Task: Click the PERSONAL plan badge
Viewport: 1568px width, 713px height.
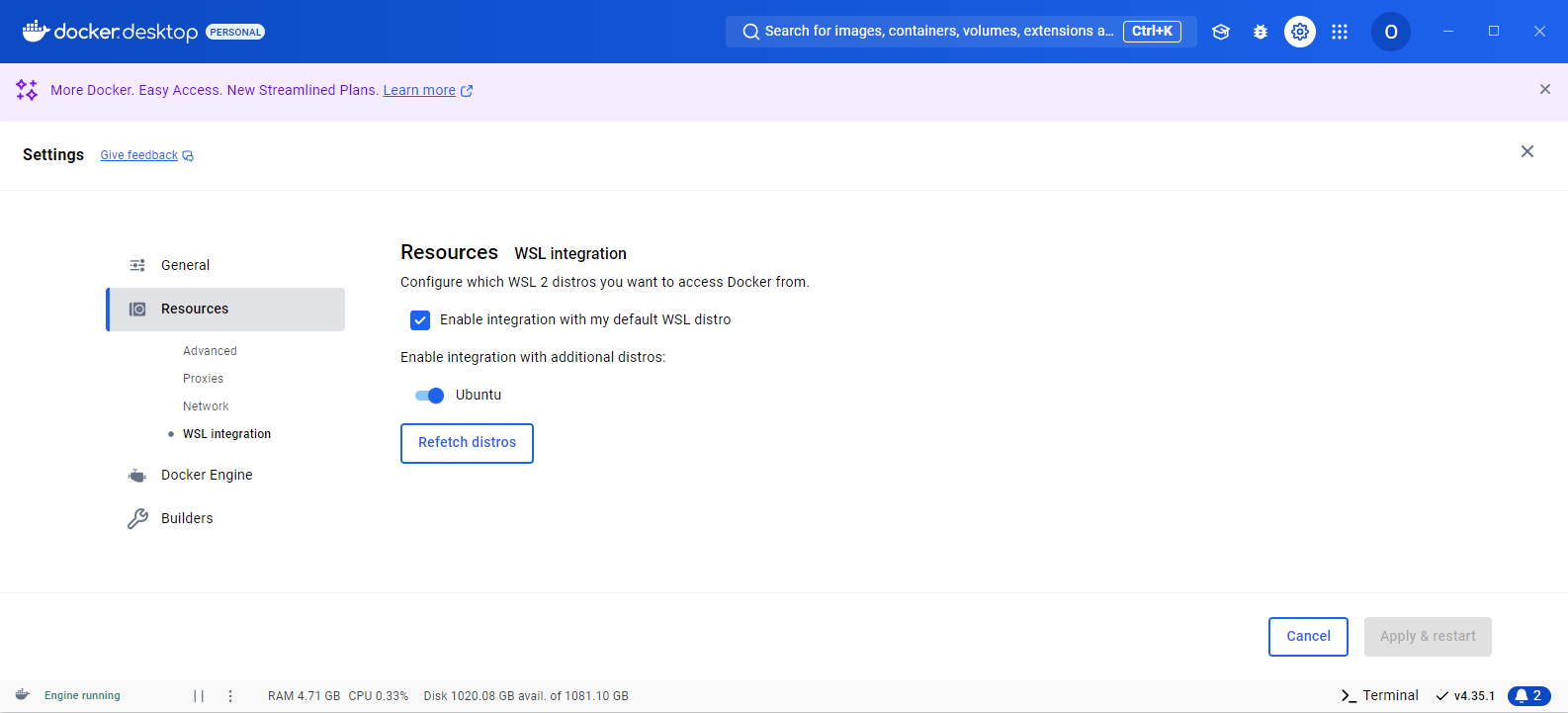Action: click(x=235, y=32)
